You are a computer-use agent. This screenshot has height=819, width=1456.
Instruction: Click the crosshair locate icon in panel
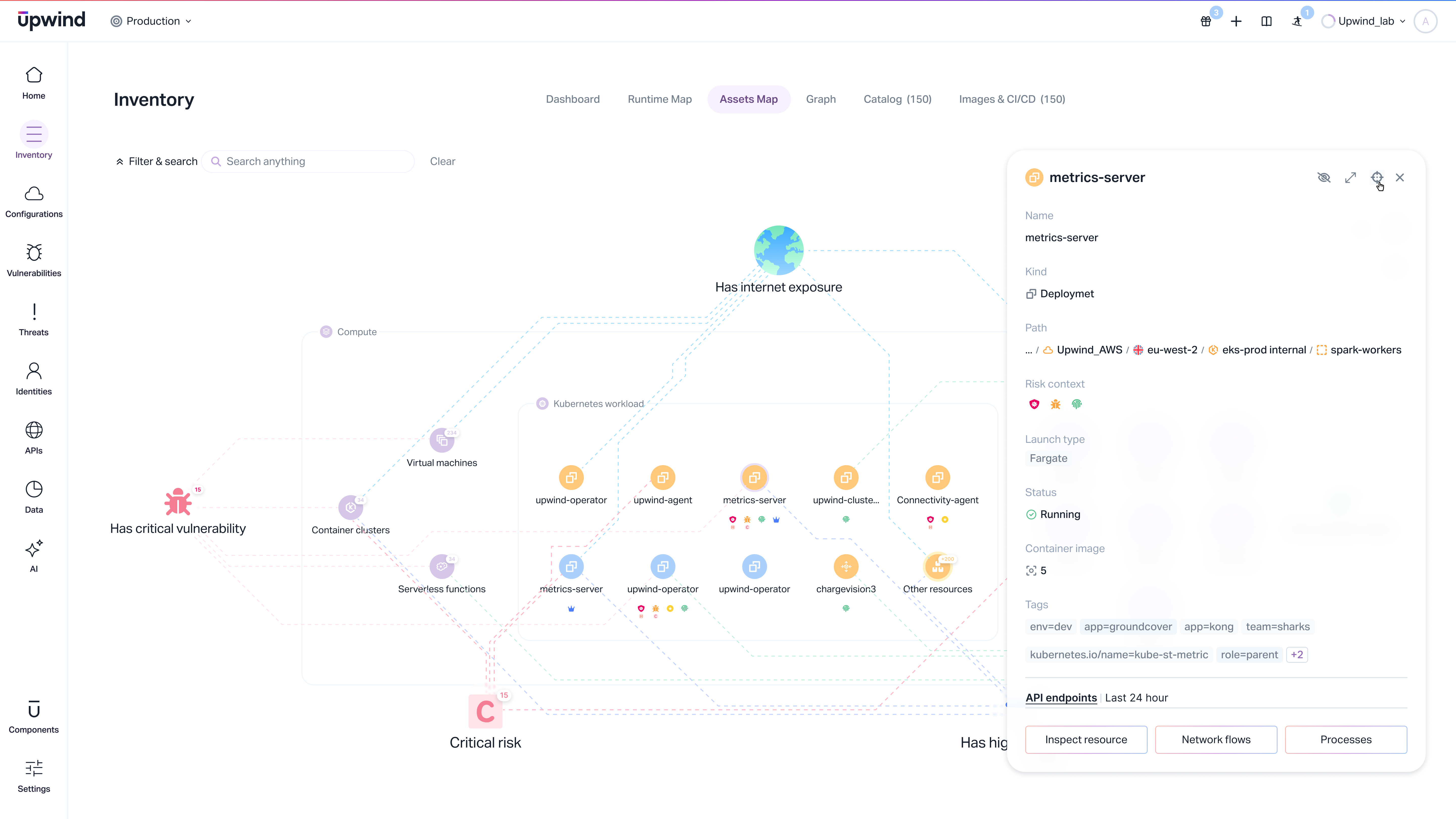(x=1377, y=177)
